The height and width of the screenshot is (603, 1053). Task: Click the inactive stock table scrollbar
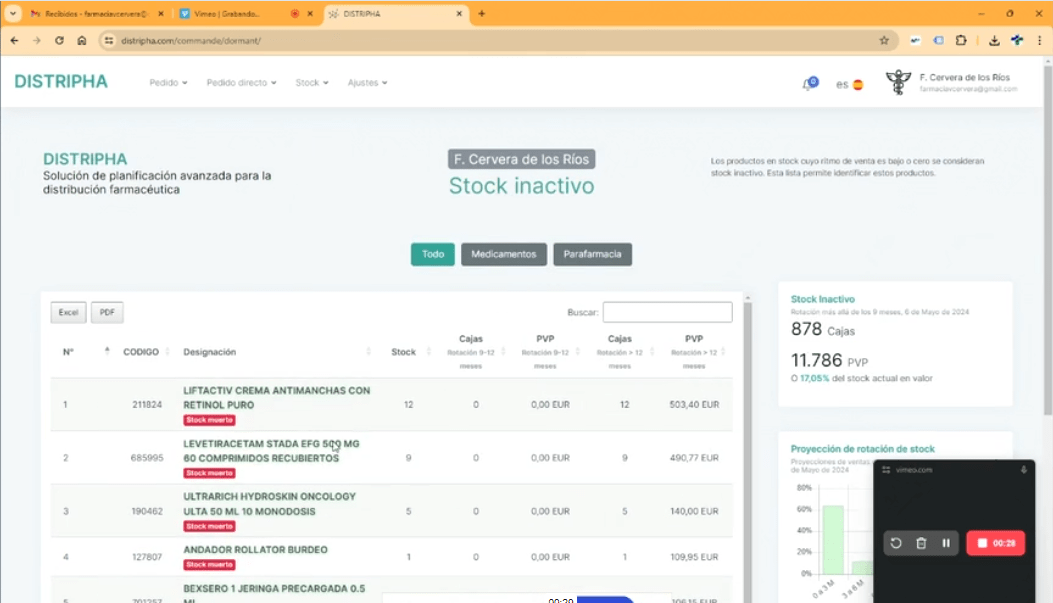[x=747, y=450]
